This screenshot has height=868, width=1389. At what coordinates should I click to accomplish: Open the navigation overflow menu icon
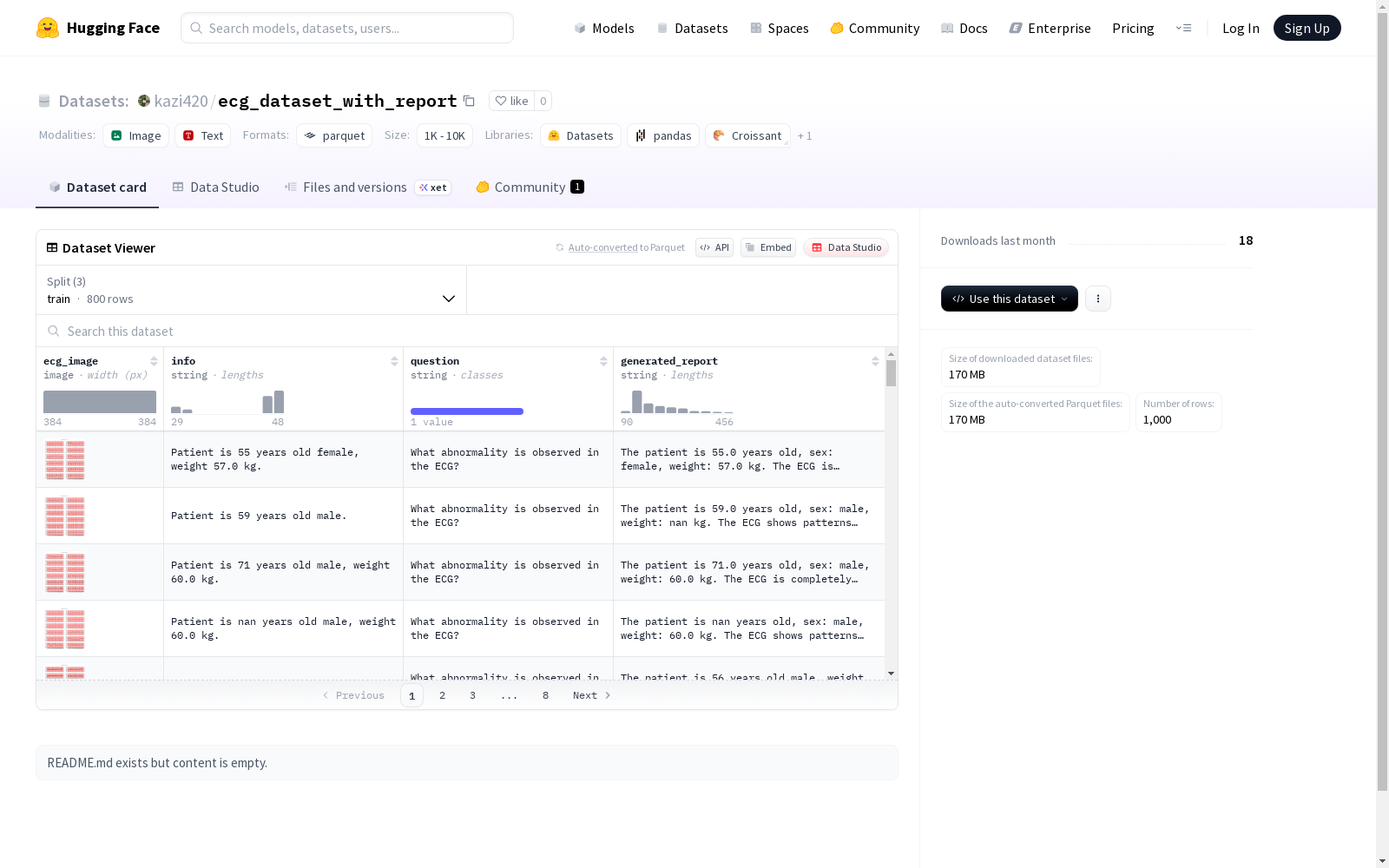pos(1183,28)
